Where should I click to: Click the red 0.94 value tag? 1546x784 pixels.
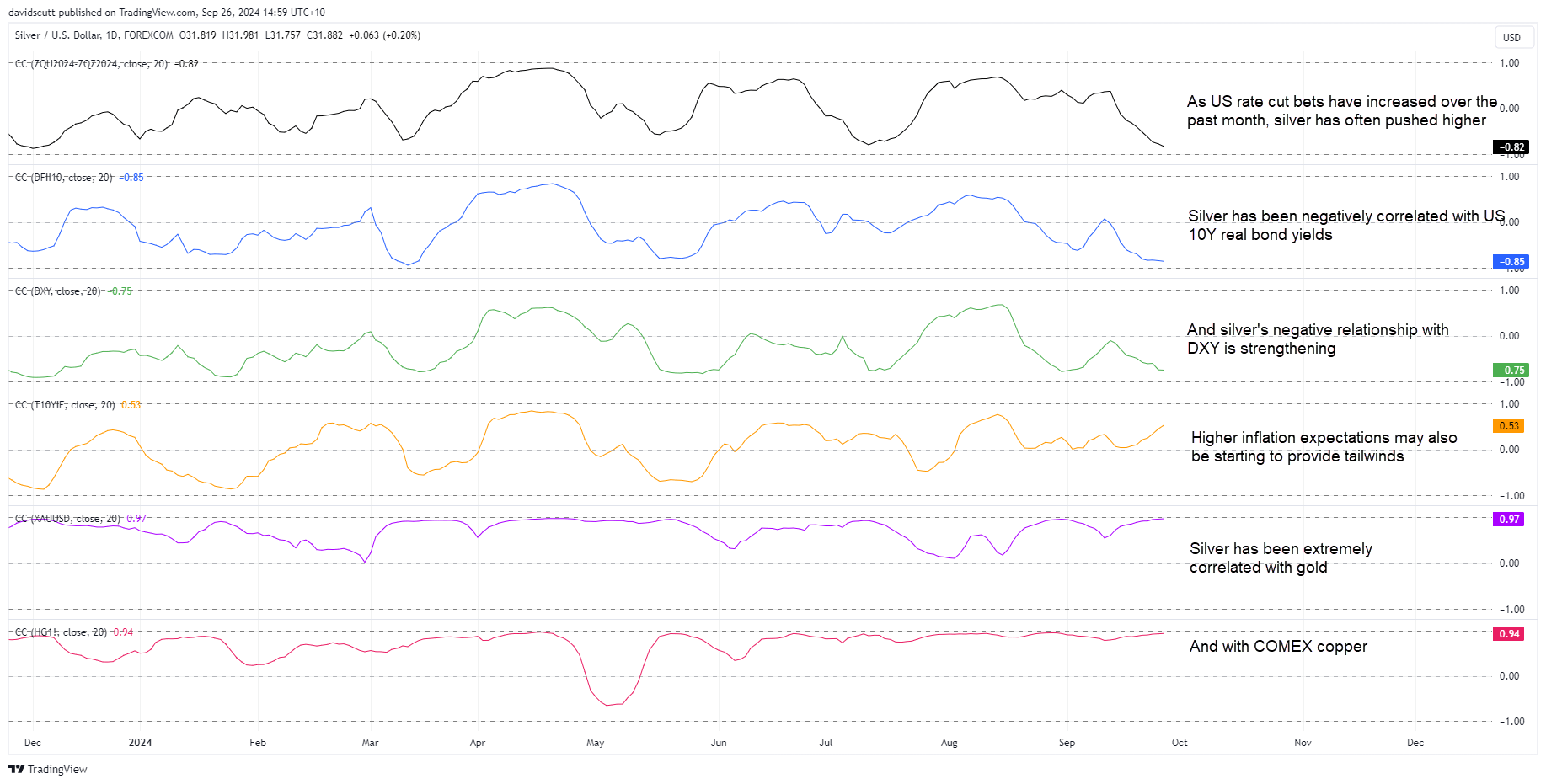click(x=1508, y=634)
